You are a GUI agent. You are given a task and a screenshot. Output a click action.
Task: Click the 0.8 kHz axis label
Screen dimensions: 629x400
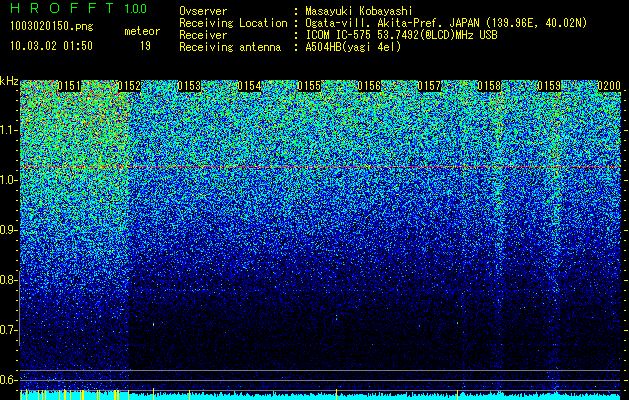9,280
